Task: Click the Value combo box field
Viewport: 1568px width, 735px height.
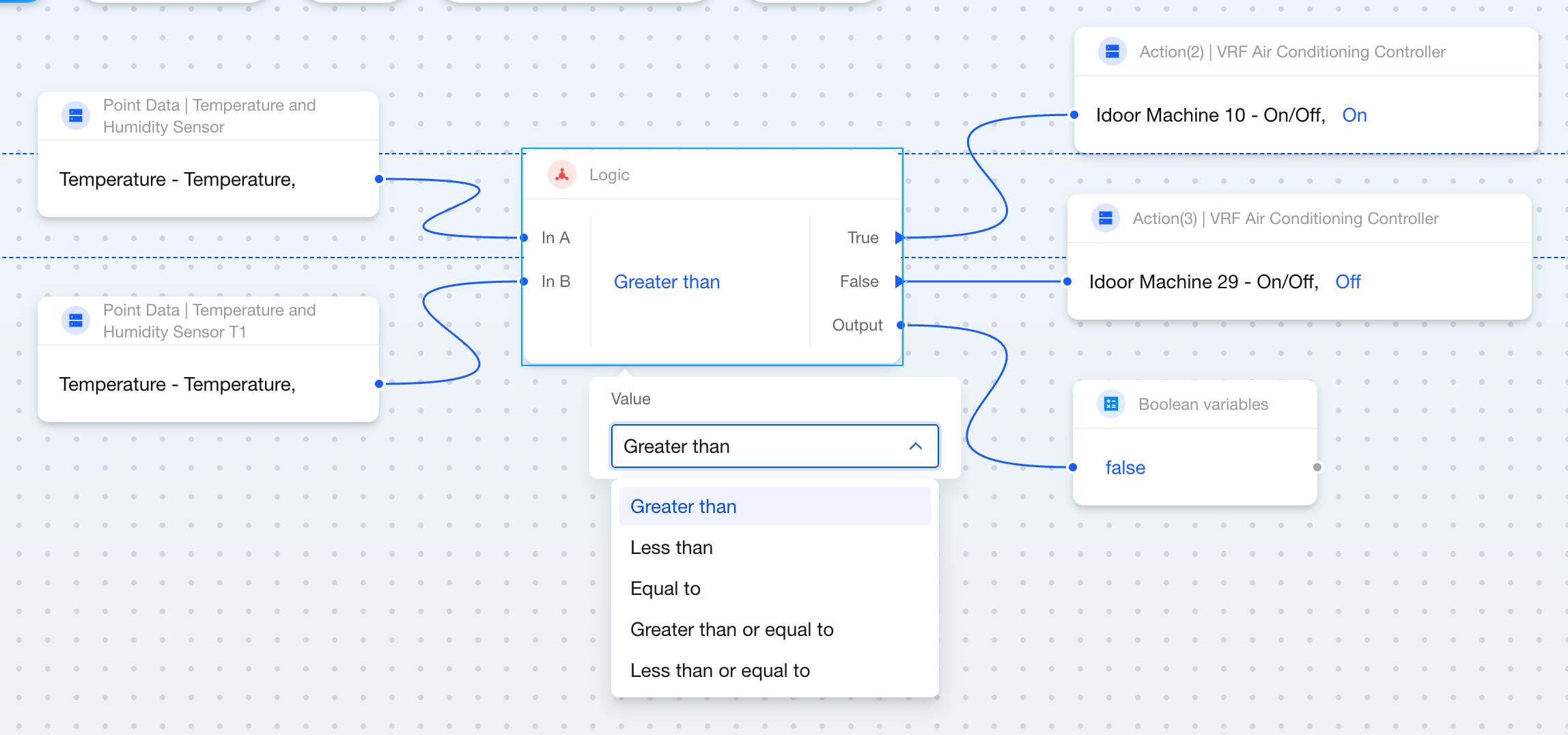Action: tap(758, 447)
